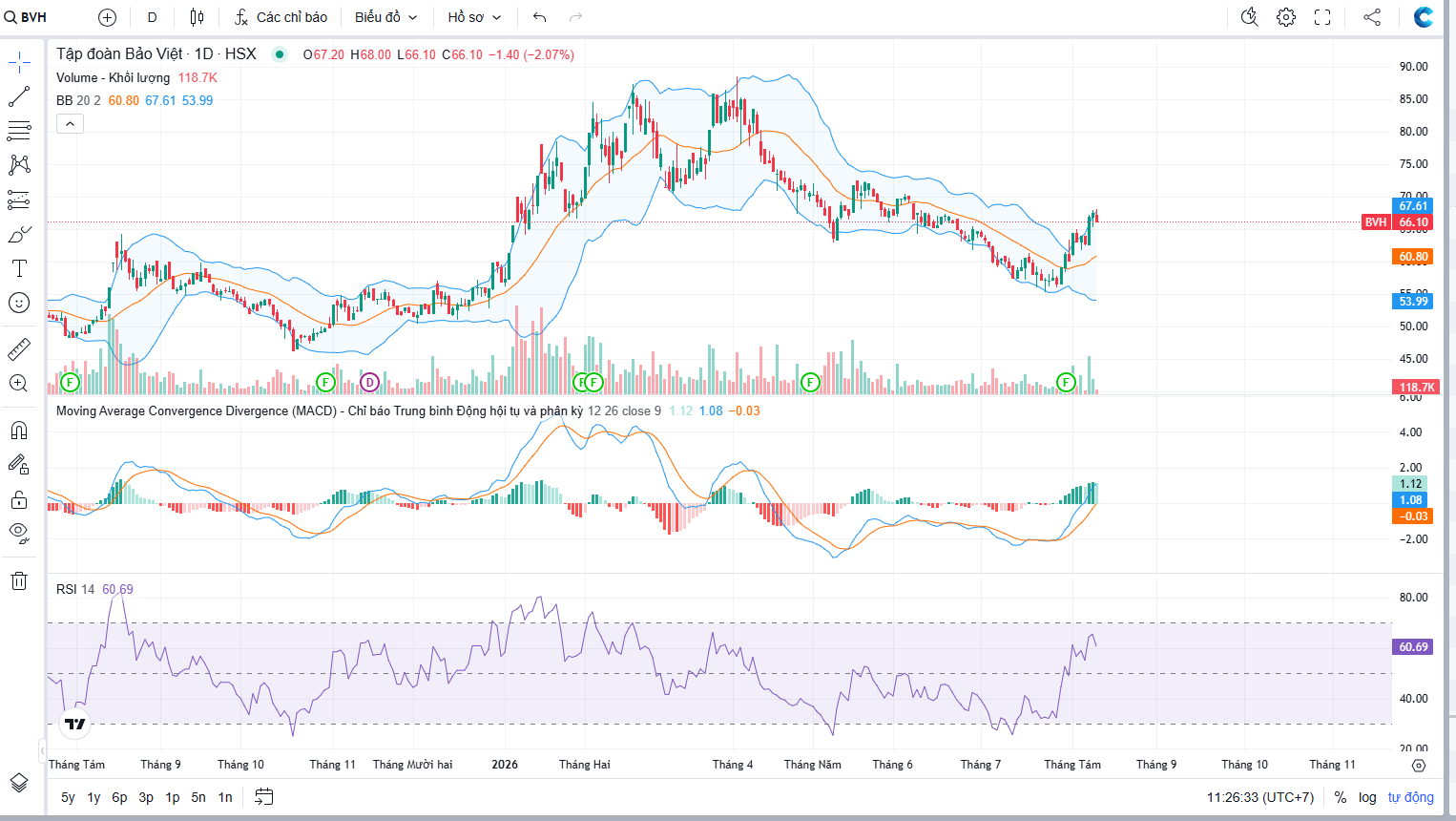Click the orange -0.03 MACD scale label
The image size is (1456, 821).
1413,516
